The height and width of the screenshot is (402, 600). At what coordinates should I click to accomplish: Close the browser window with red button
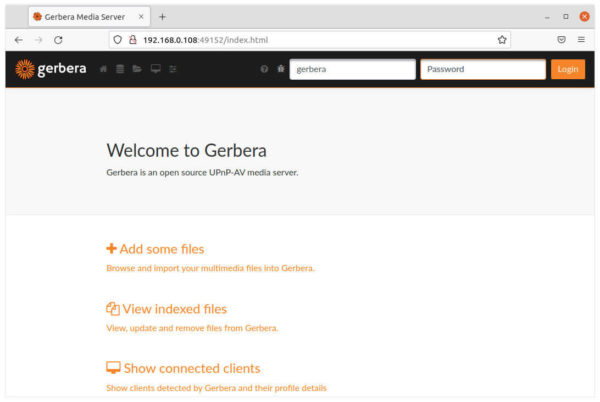coord(584,16)
